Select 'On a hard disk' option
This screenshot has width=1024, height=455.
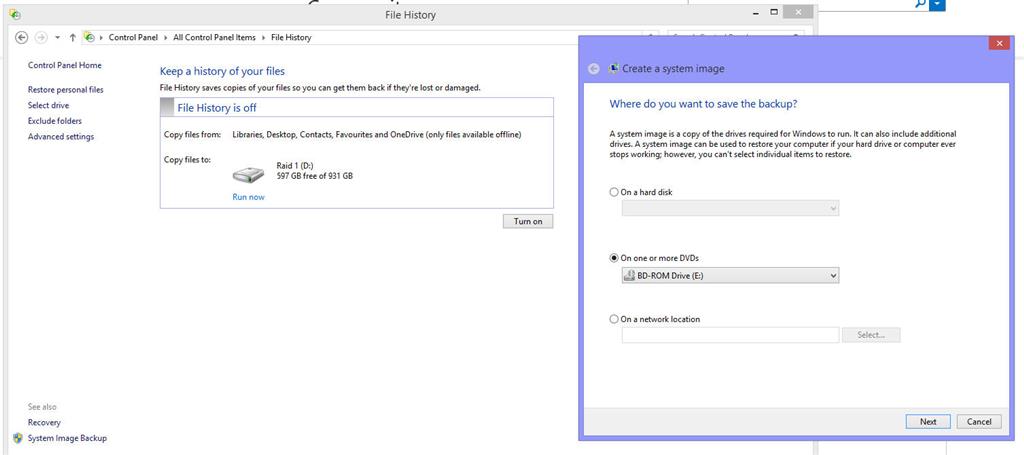click(641, 193)
